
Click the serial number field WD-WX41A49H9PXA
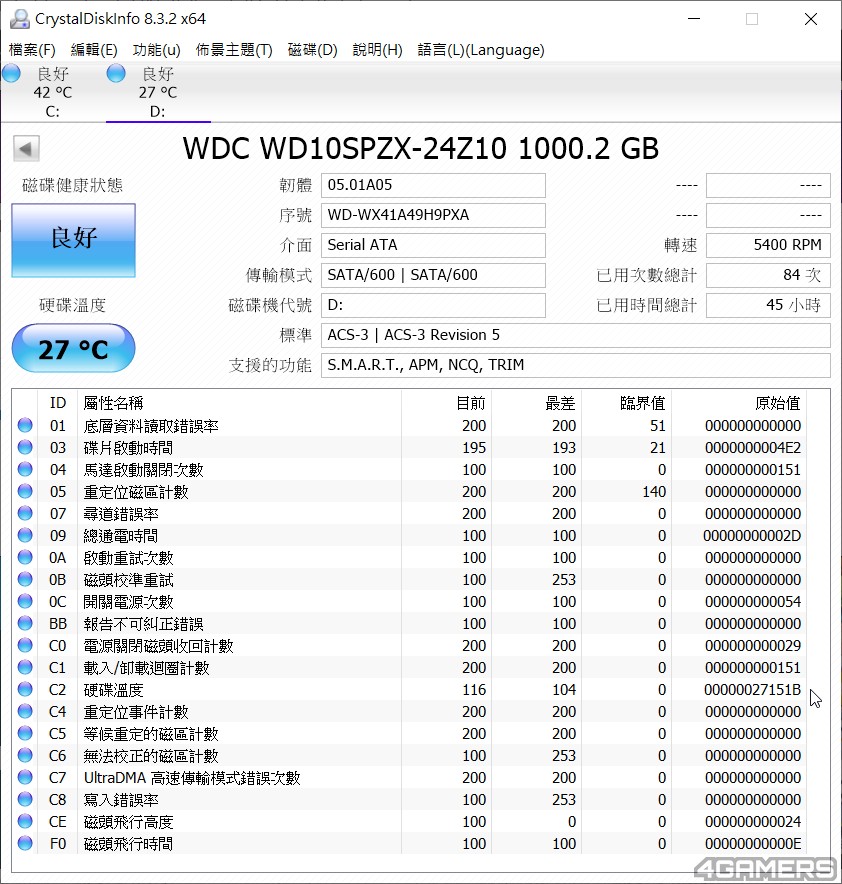(x=433, y=215)
